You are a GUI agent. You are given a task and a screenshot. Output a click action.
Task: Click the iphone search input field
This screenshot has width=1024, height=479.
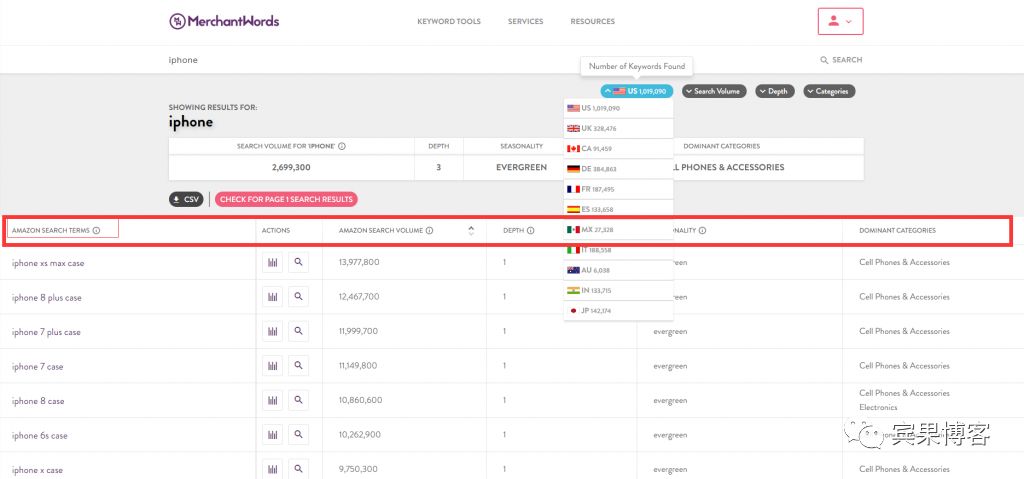click(x=483, y=59)
